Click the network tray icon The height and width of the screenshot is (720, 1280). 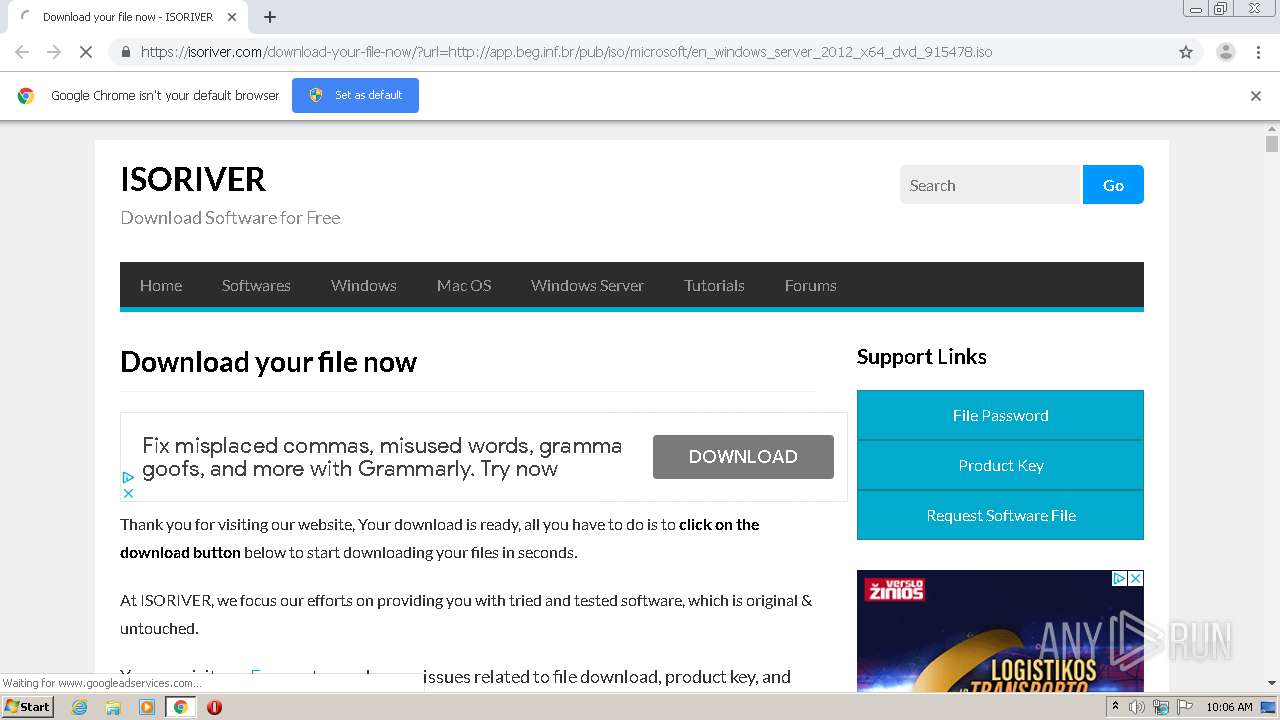pos(1161,707)
